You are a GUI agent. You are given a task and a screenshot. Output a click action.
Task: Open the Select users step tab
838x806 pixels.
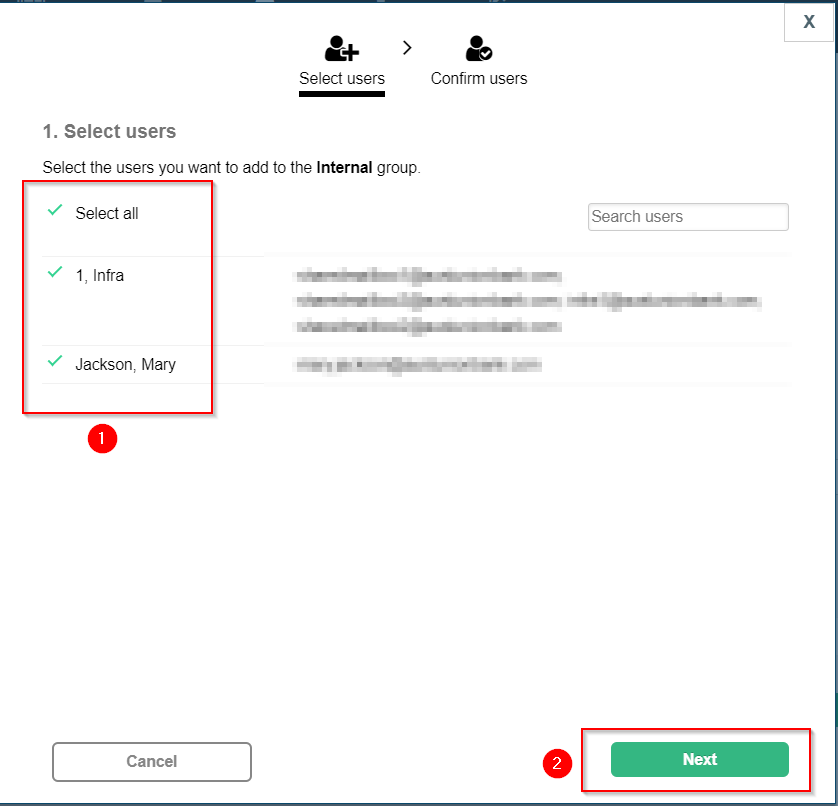pos(342,78)
